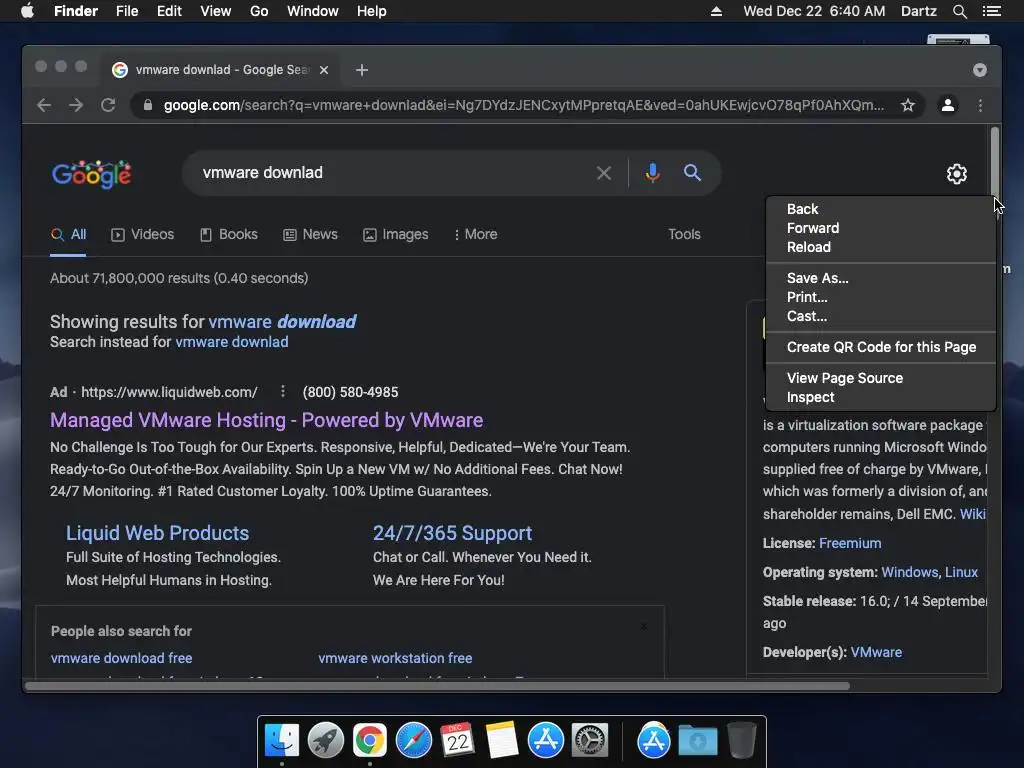Open Google quick settings gear

[x=957, y=174]
